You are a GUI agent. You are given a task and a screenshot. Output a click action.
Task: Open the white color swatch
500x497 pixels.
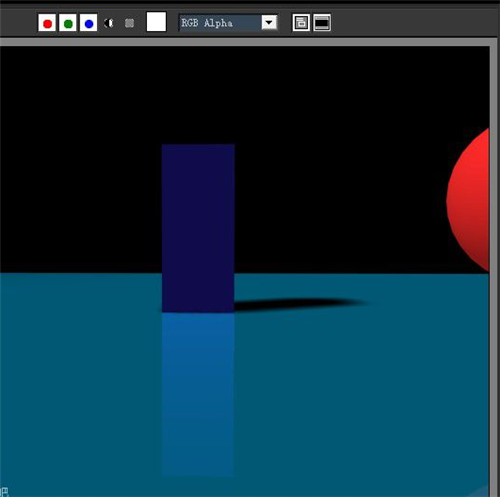(x=156, y=22)
